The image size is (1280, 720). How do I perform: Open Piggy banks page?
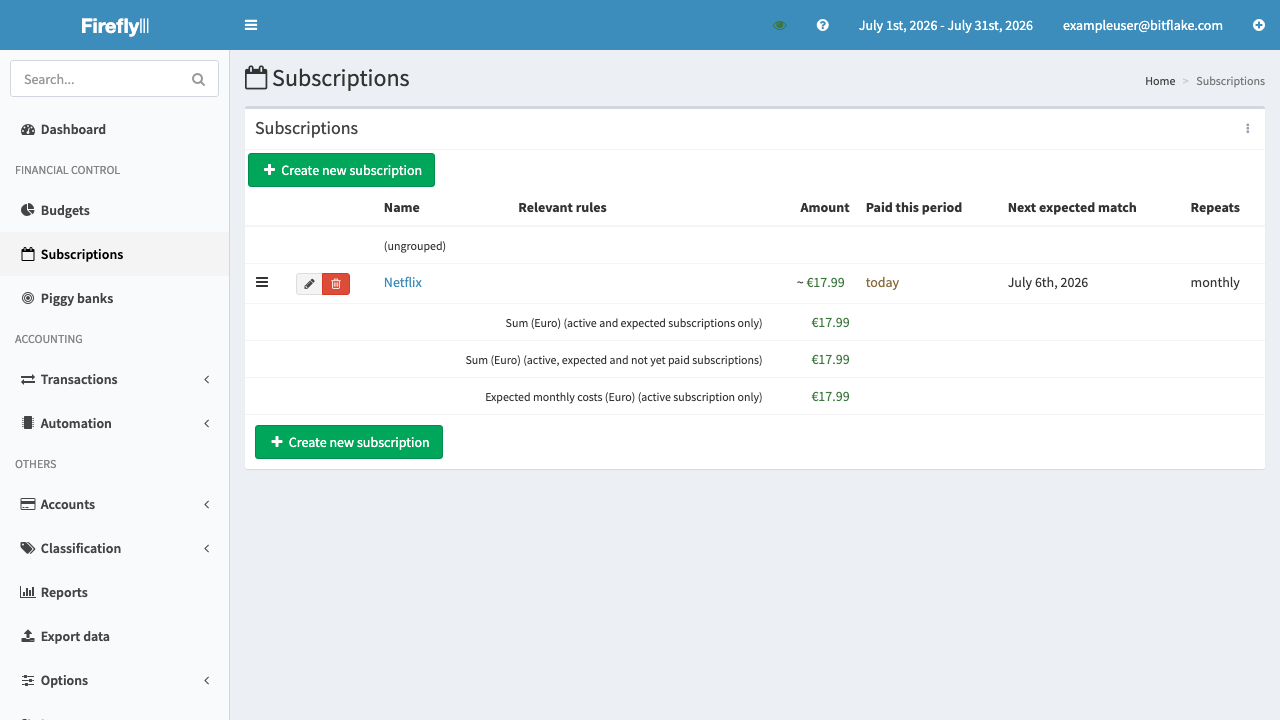coord(115,298)
